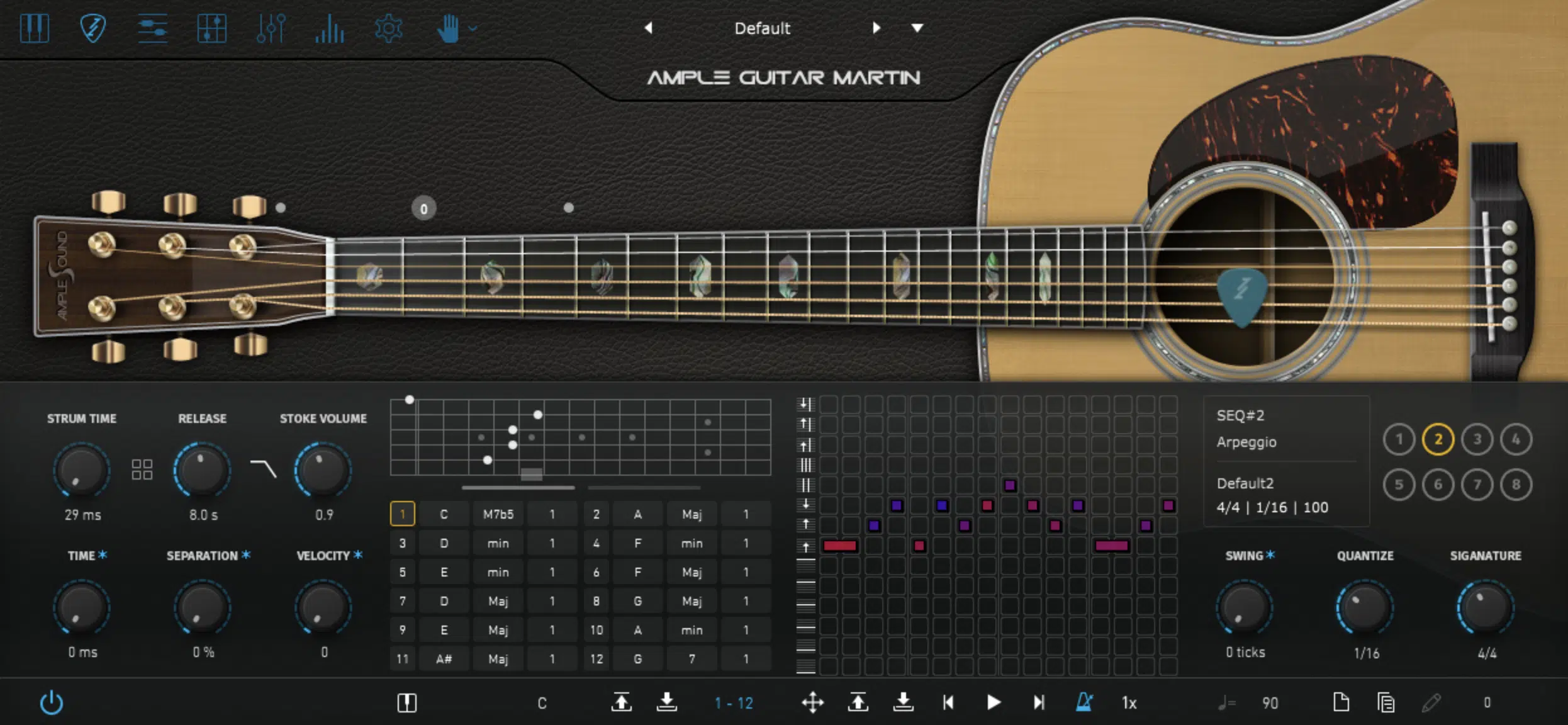Open root note A# of slot 11

[x=444, y=659]
